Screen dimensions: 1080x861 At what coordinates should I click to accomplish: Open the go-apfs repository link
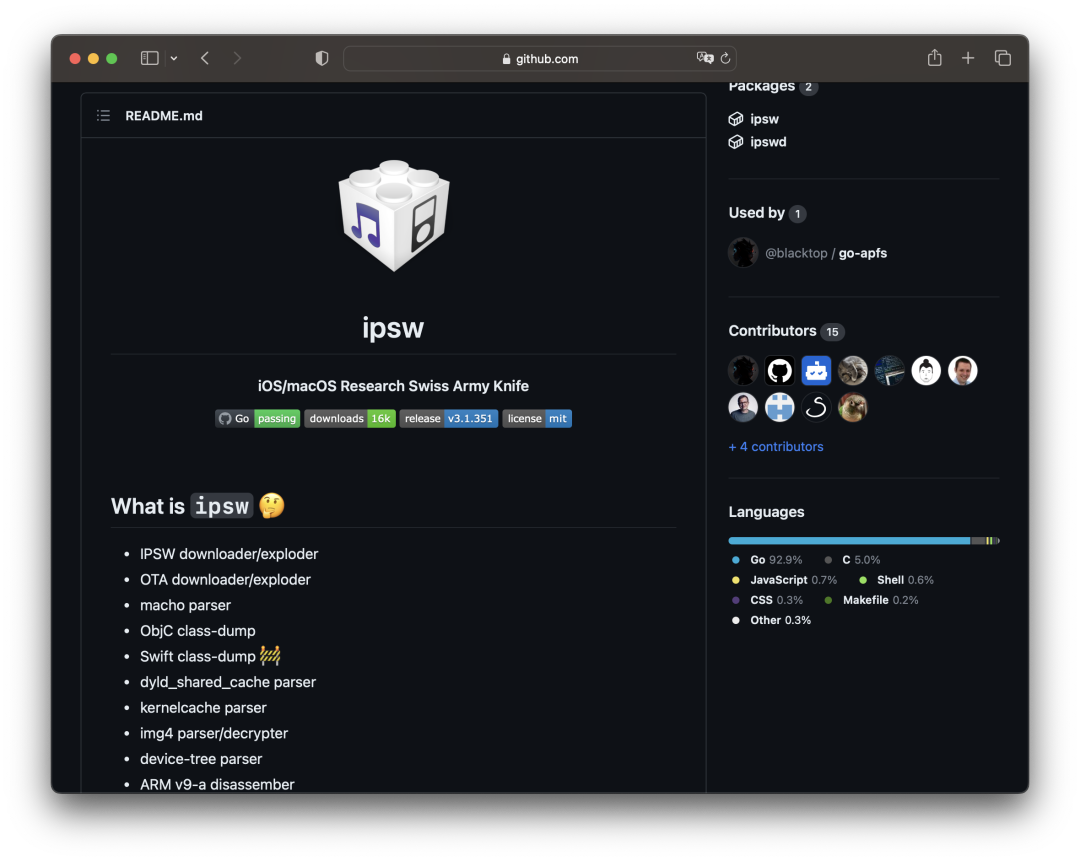point(862,253)
